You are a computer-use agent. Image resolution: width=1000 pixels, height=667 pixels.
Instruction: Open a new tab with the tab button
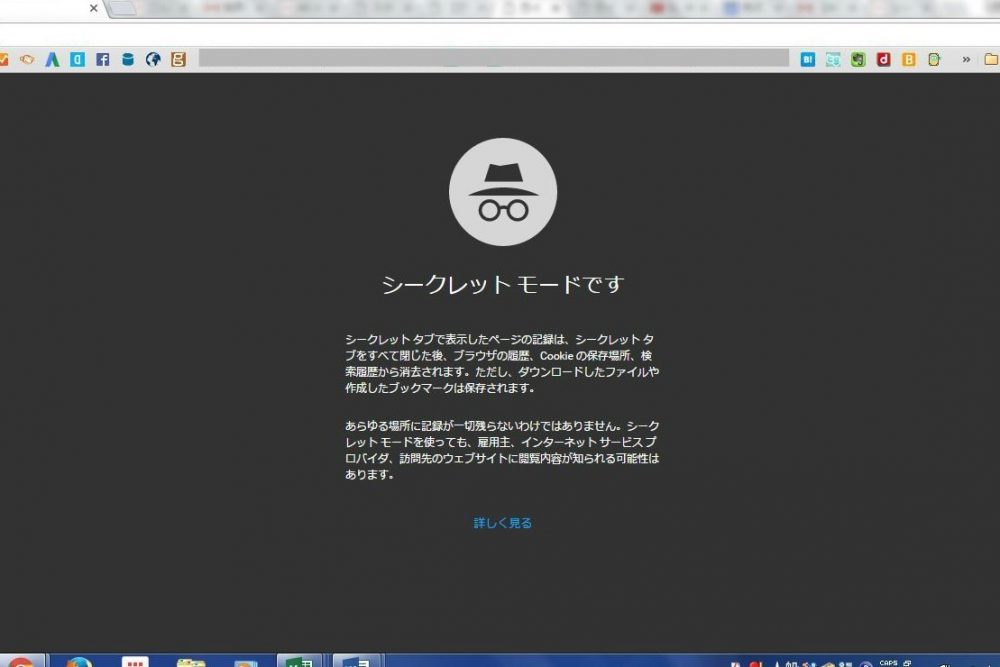[122, 9]
